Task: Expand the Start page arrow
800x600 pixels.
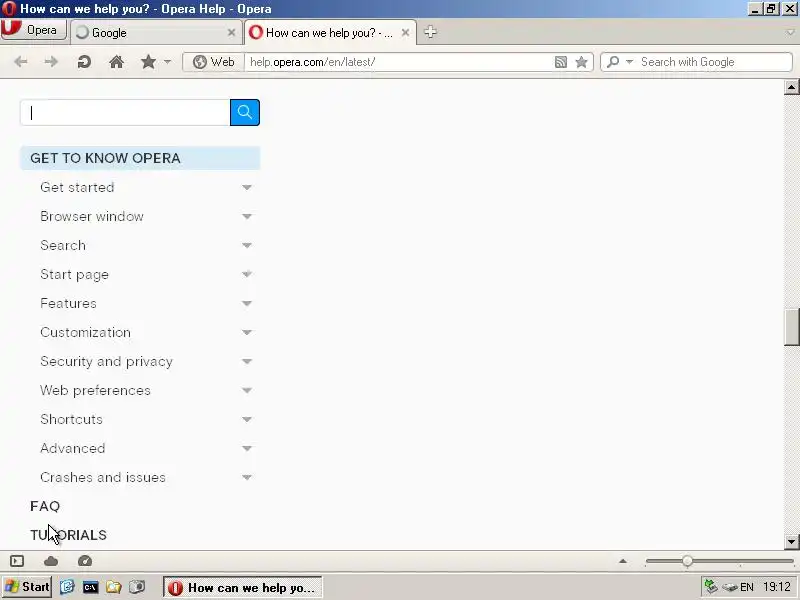Action: [247, 274]
